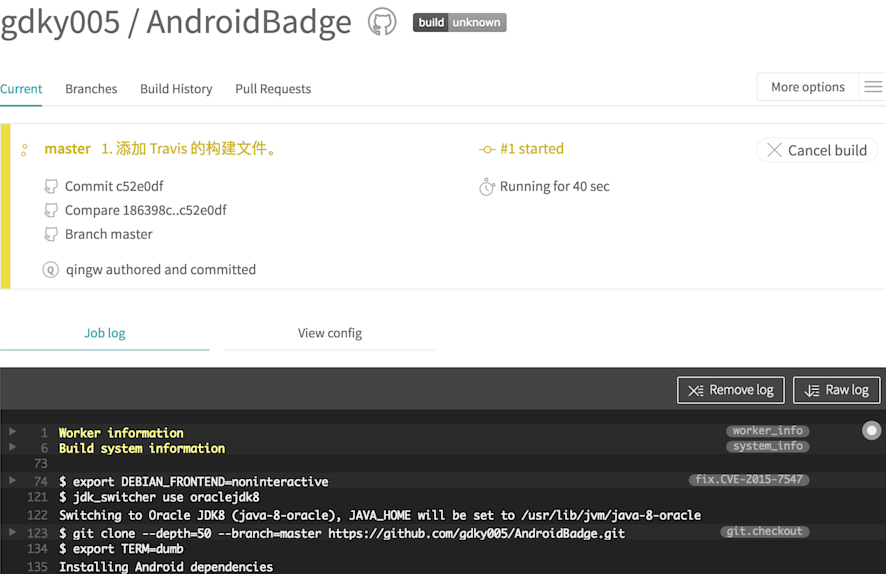Expand the git clone log fold
This screenshot has width=886, height=574.
click(x=12, y=532)
